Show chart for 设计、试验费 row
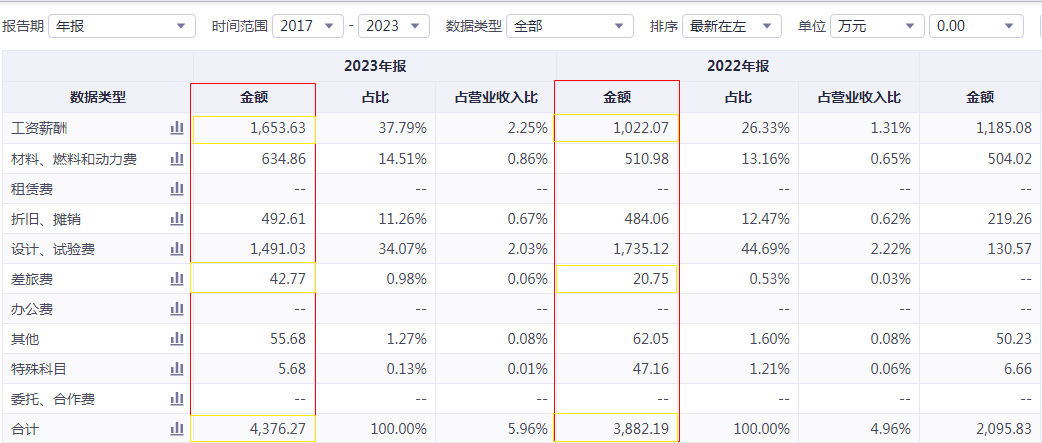Image resolution: width=1042 pixels, height=443 pixels. coord(177,248)
